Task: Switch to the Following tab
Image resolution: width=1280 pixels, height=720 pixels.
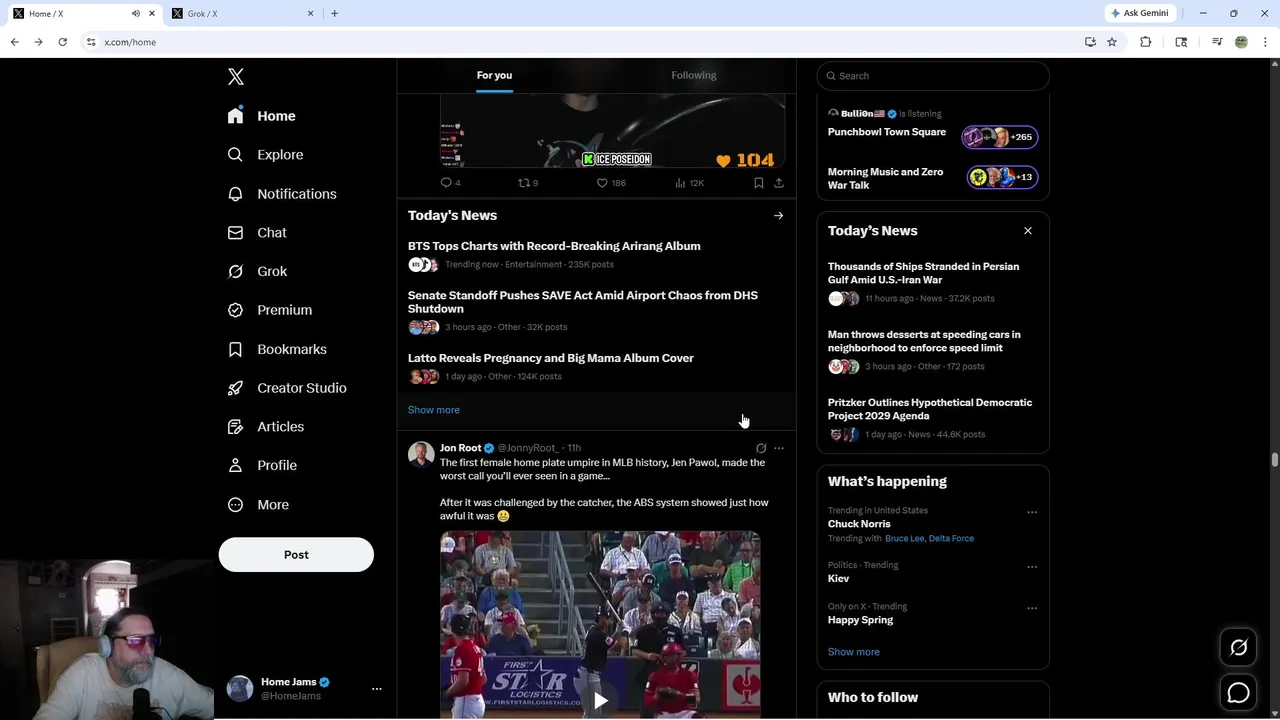Action: click(x=694, y=75)
